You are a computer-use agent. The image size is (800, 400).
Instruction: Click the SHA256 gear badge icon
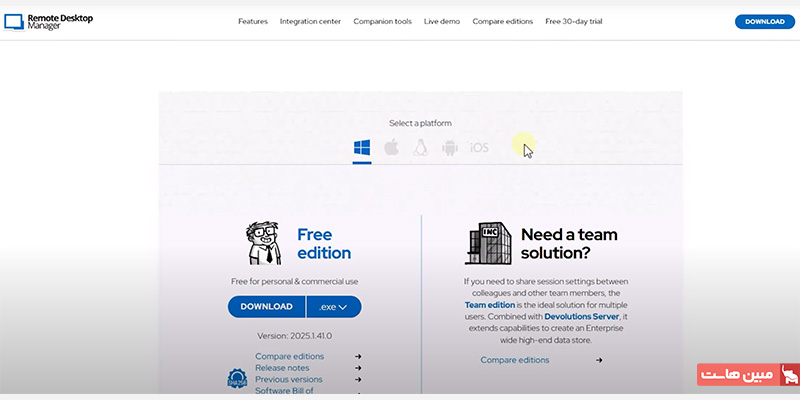[237, 379]
